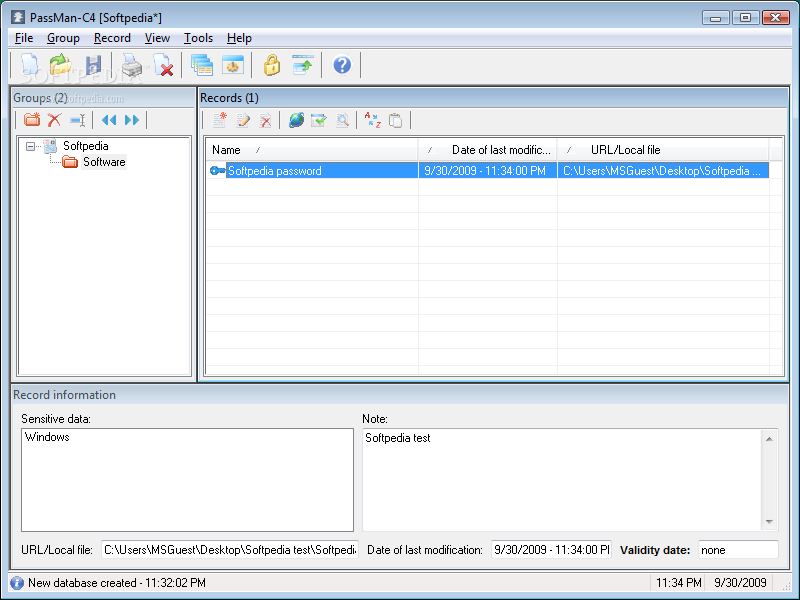Add new record with star document icon
The width and height of the screenshot is (800, 600).
pos(220,120)
